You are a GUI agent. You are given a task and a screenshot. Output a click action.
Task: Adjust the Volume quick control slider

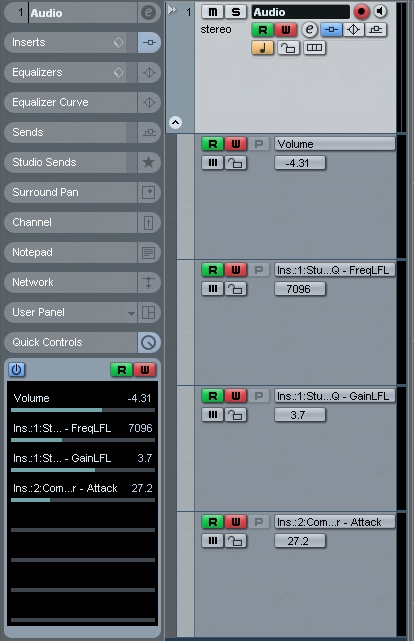83,410
